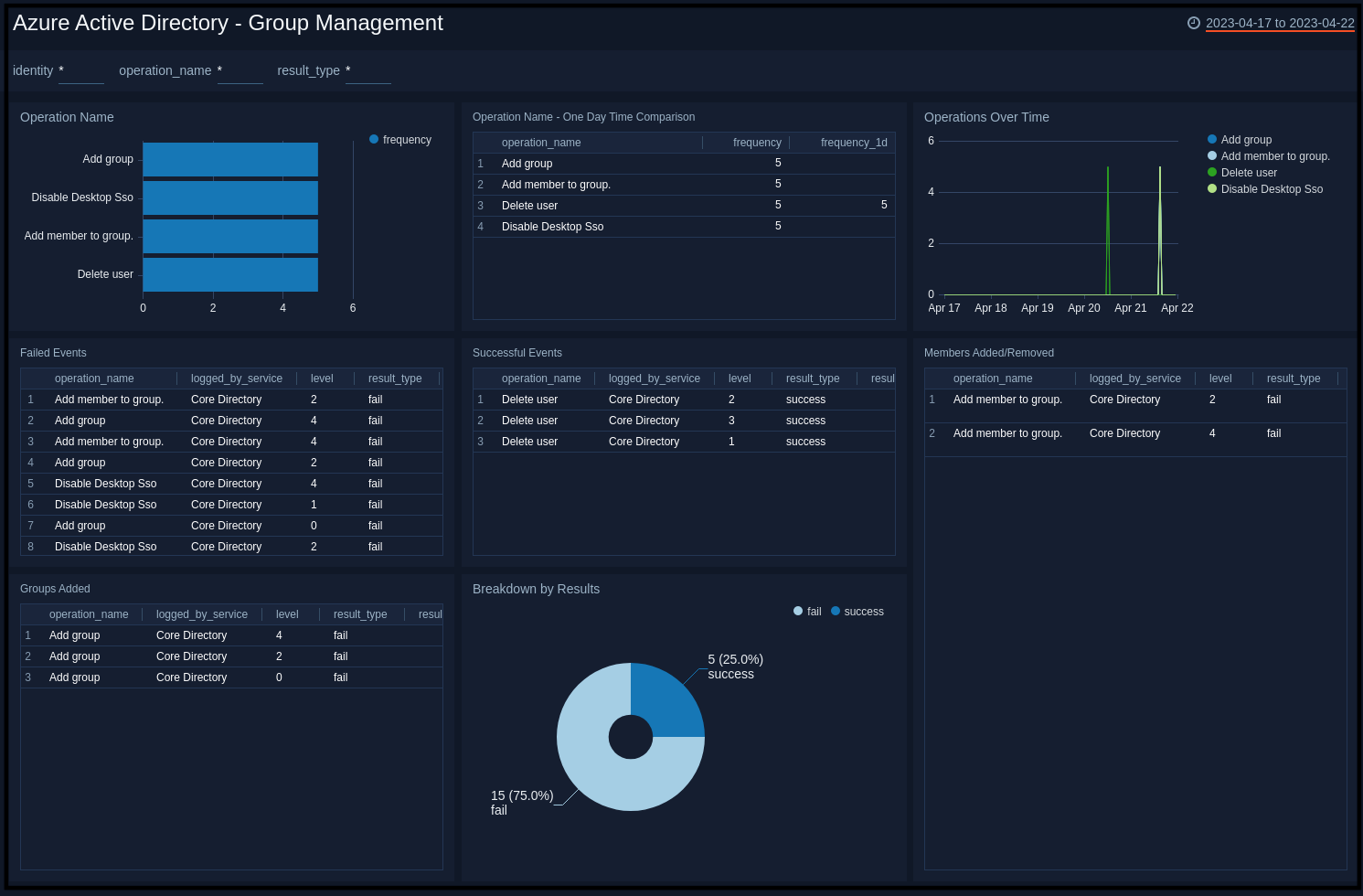This screenshot has height=896, width=1363.
Task: Select Disable Desktop Sso row in Time Comparison
Action: click(x=684, y=227)
